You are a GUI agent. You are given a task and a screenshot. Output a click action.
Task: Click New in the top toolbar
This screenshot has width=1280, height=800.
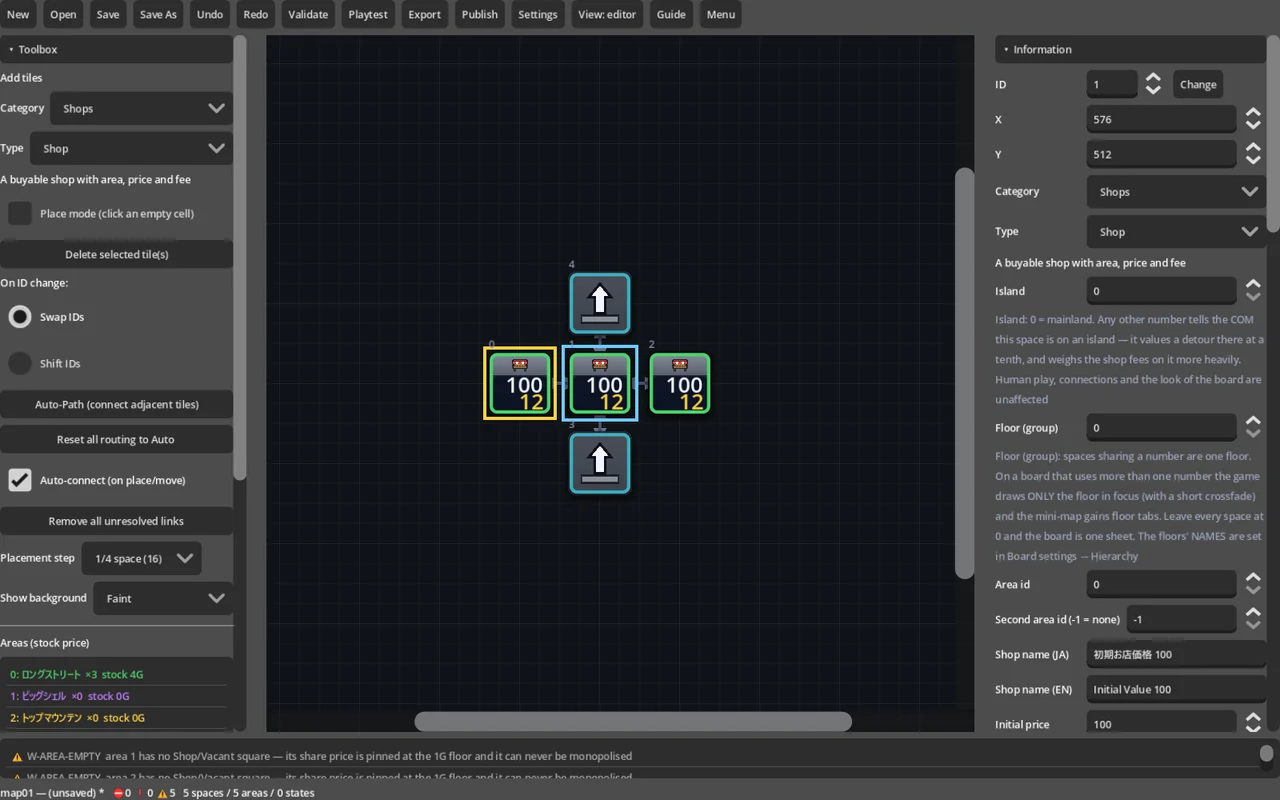point(18,14)
